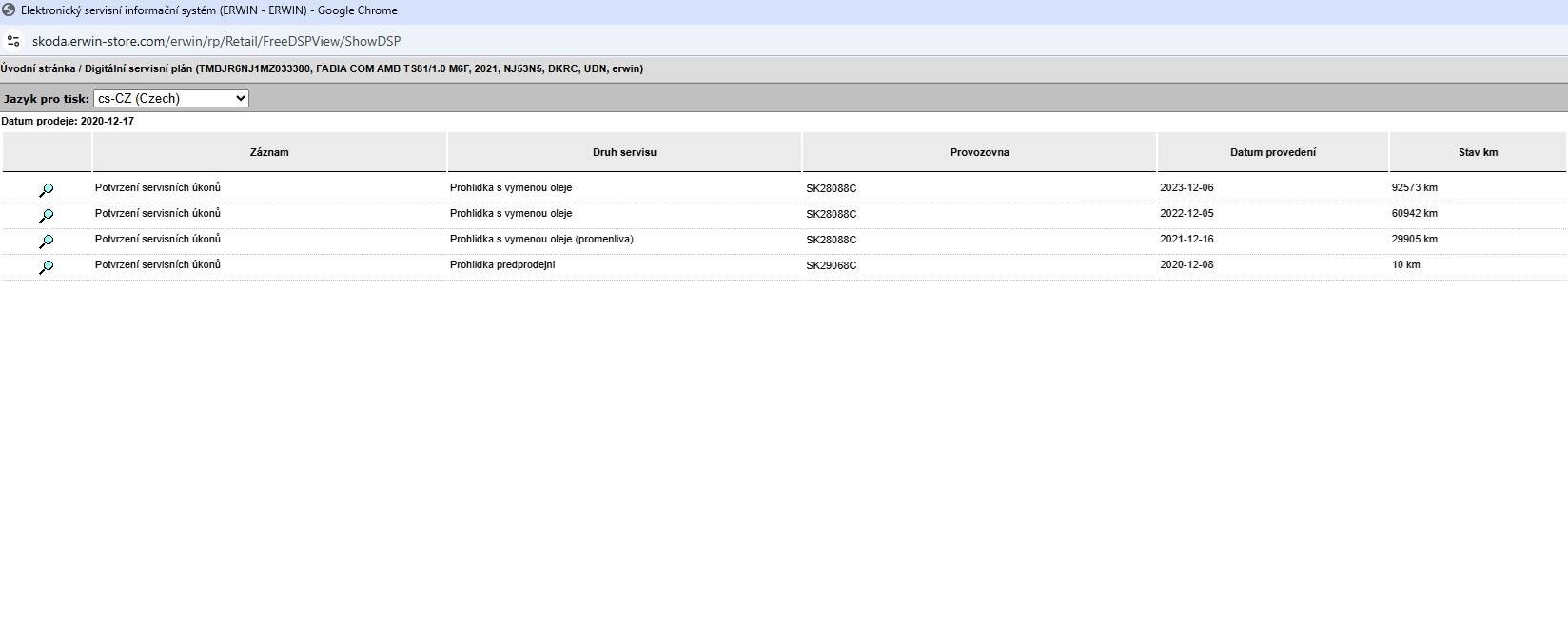The height and width of the screenshot is (620, 1568).
Task: Click the Záznam column header
Action: click(x=269, y=152)
